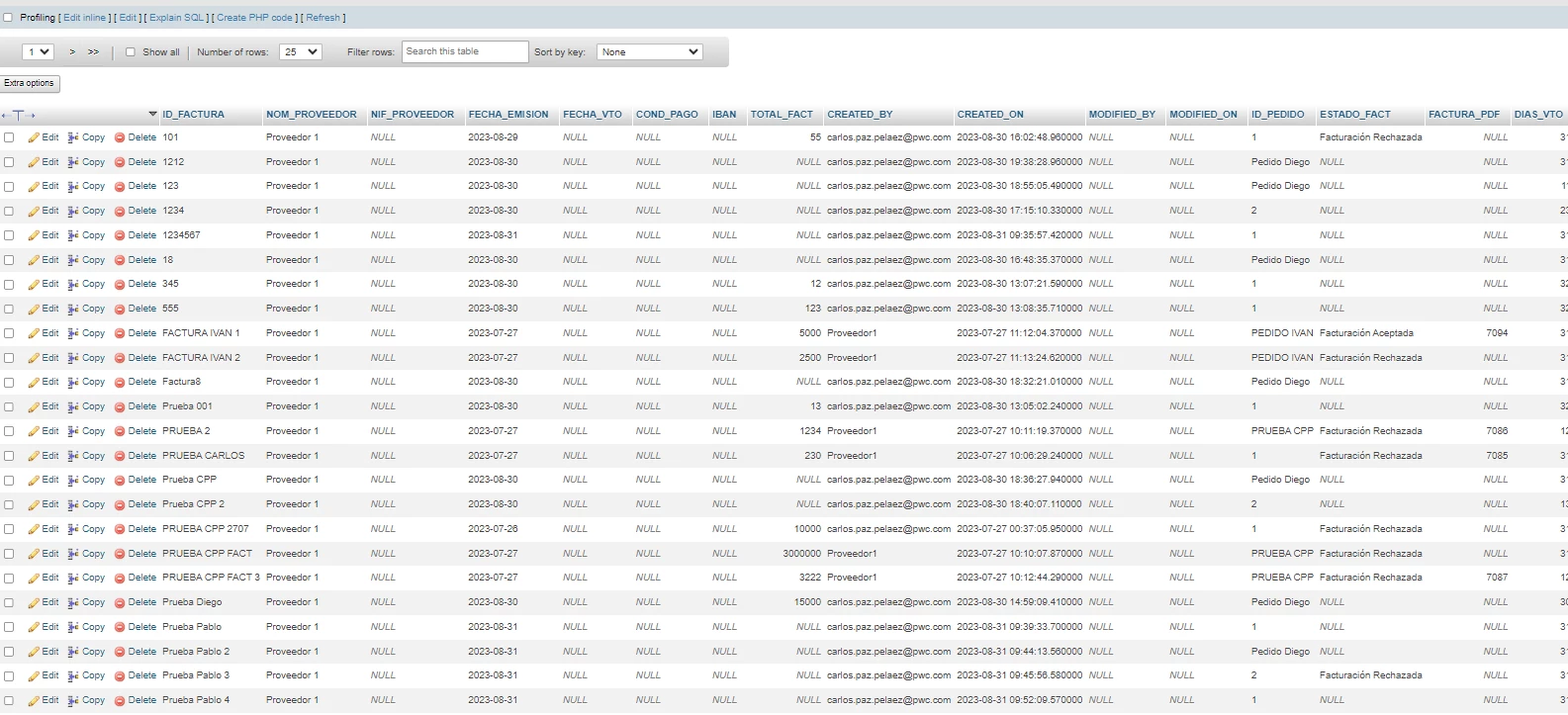Screen dimensions: 1568x715
Task: Click the Copy icon for PRUEBA CARLOS
Action: pos(73,456)
